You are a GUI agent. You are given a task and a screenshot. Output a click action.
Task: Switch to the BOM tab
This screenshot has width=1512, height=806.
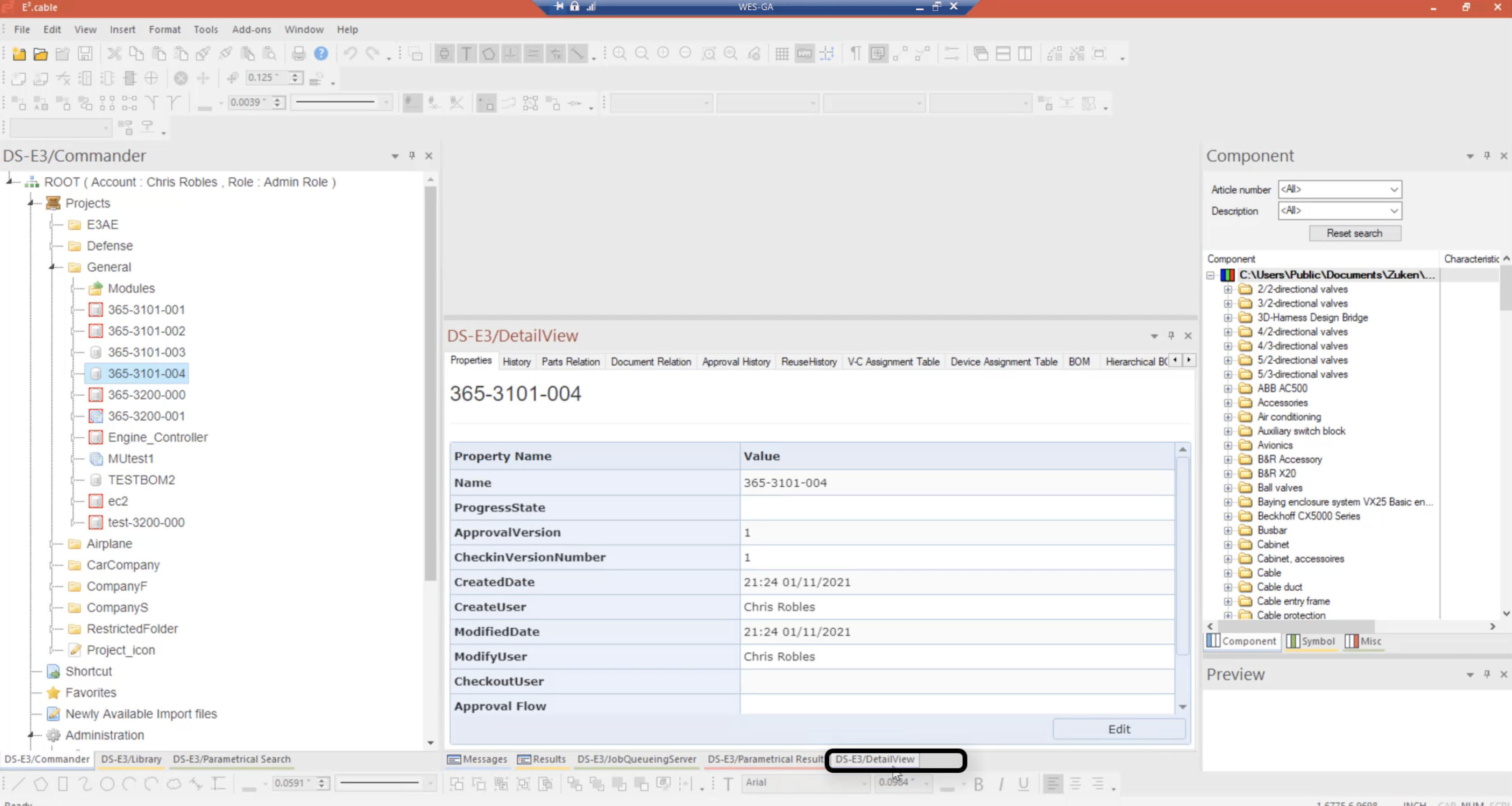(x=1079, y=362)
